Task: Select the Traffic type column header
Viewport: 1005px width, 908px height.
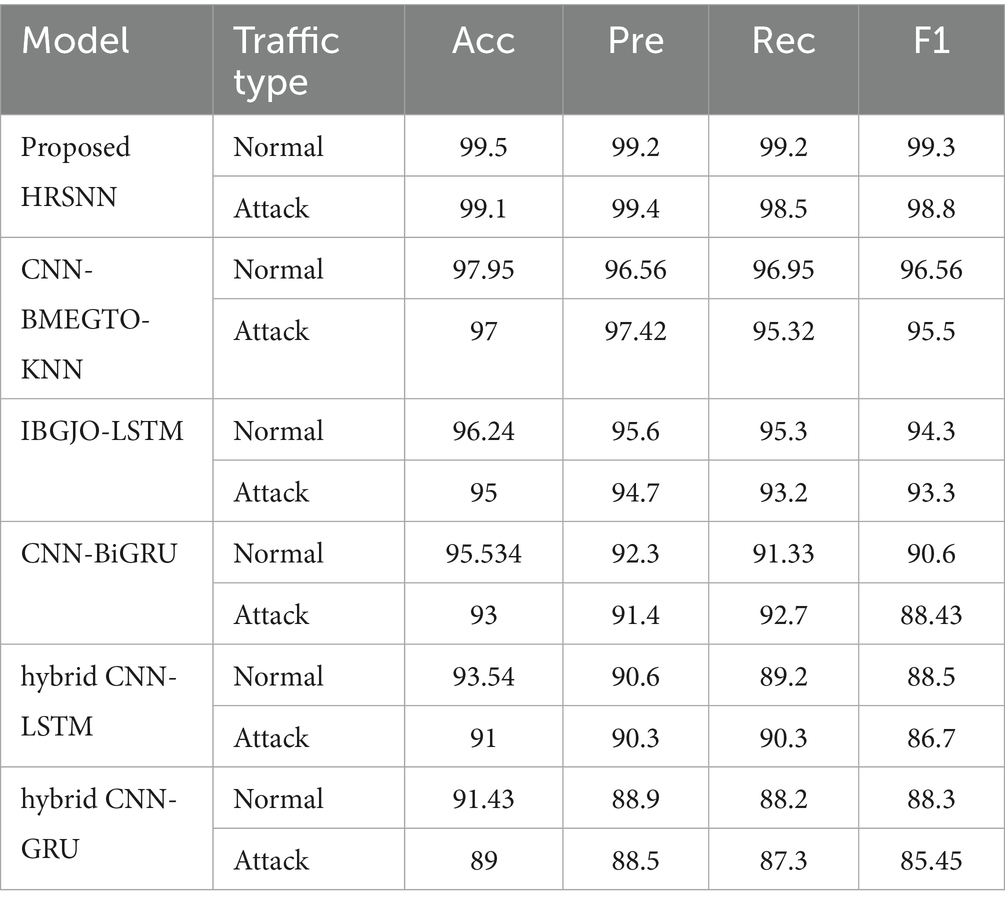Action: [308, 60]
